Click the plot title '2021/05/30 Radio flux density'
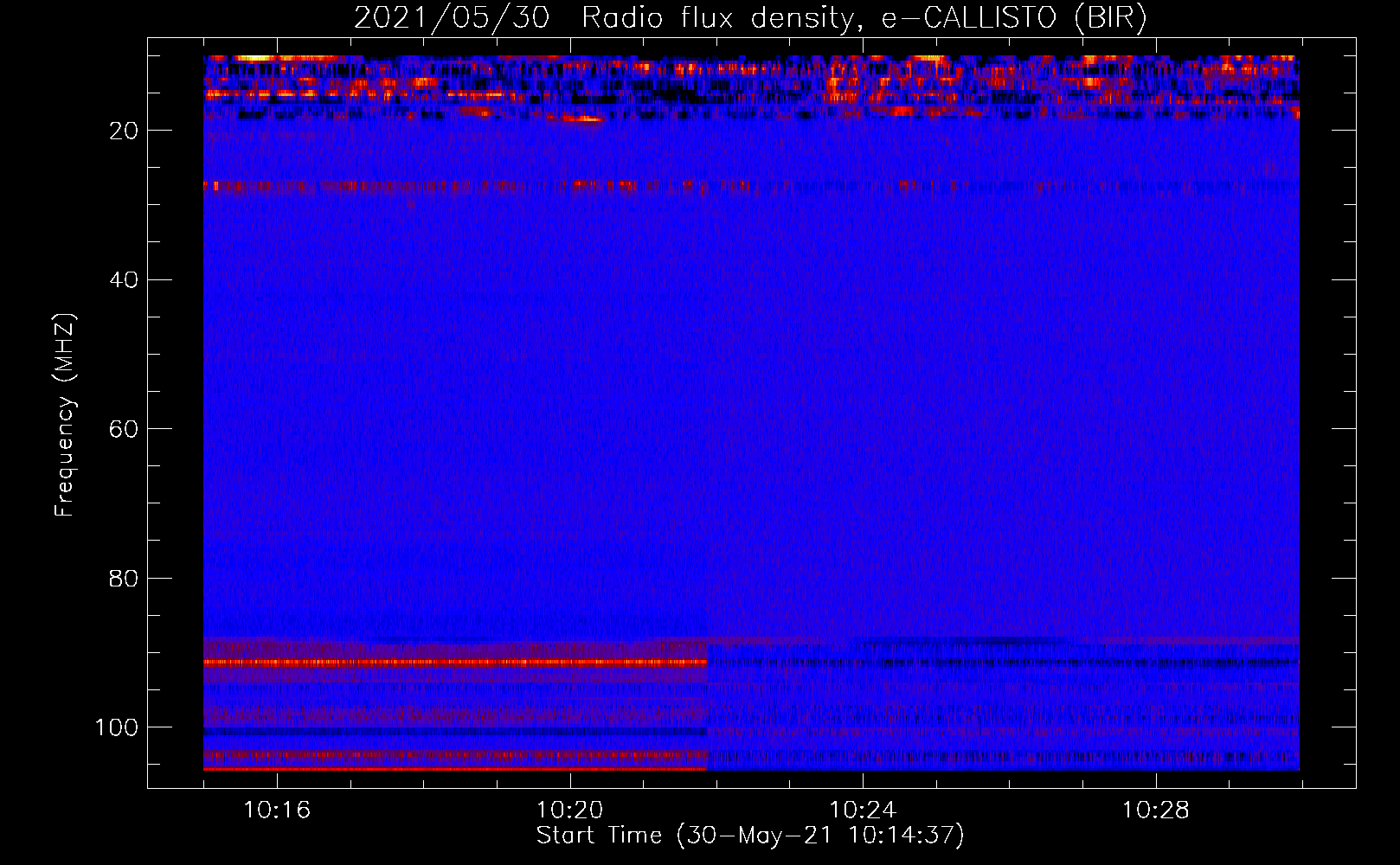Screen dimensions: 1400x865 click(750, 17)
